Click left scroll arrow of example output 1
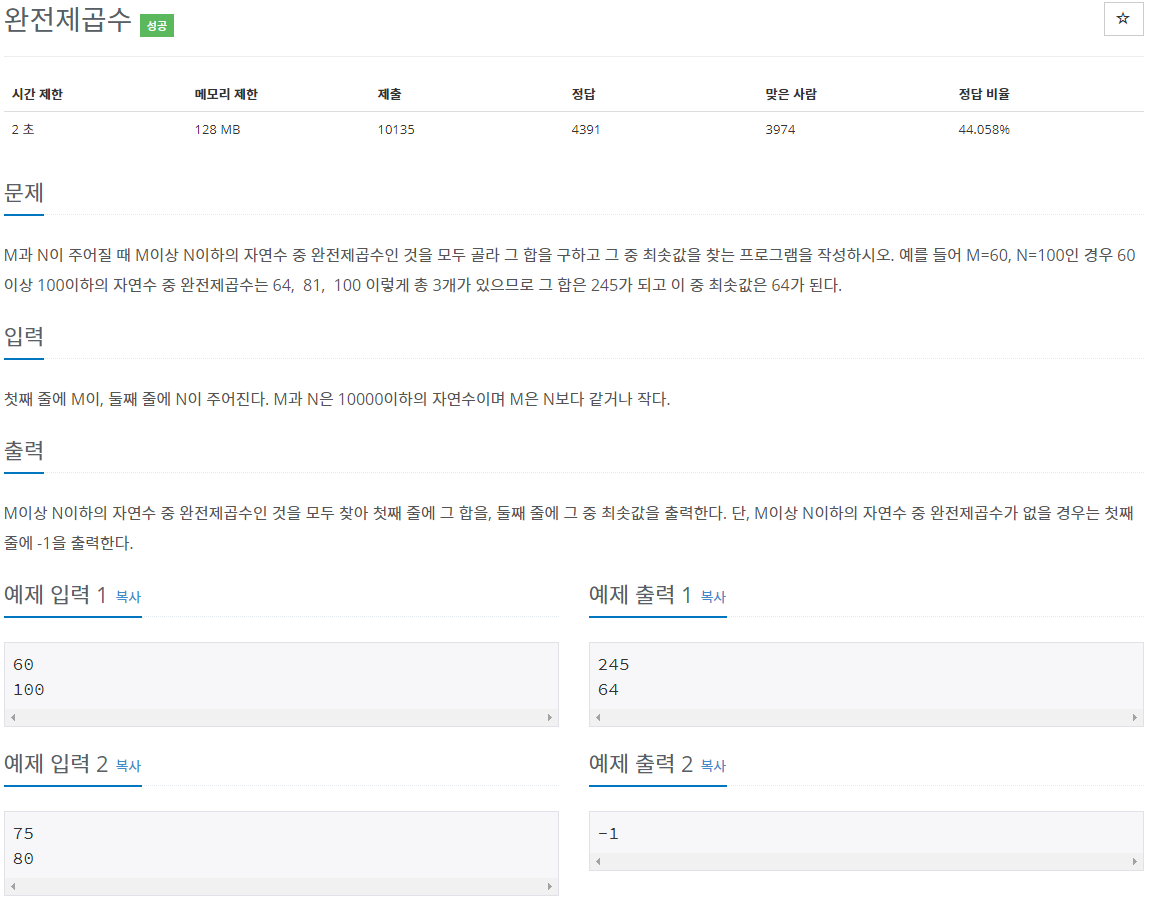 point(598,717)
